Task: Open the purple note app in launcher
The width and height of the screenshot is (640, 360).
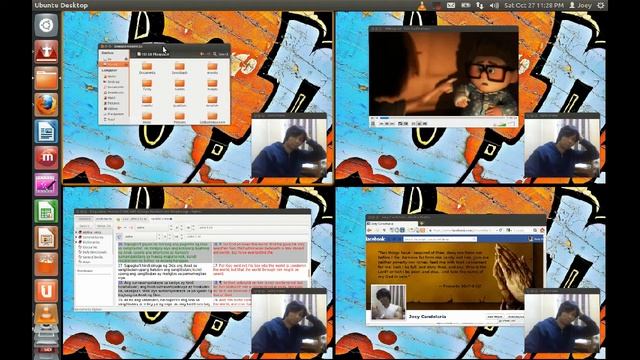Action: point(46,184)
